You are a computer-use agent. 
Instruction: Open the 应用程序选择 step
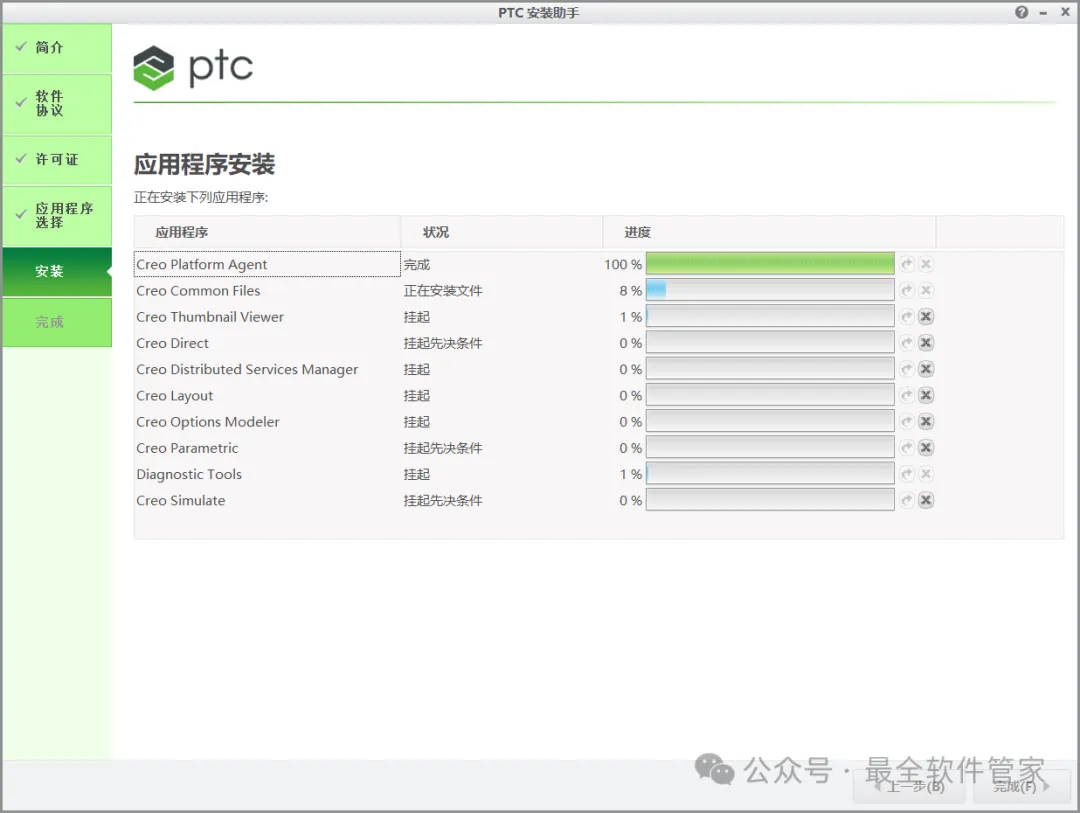pyautogui.click(x=57, y=216)
